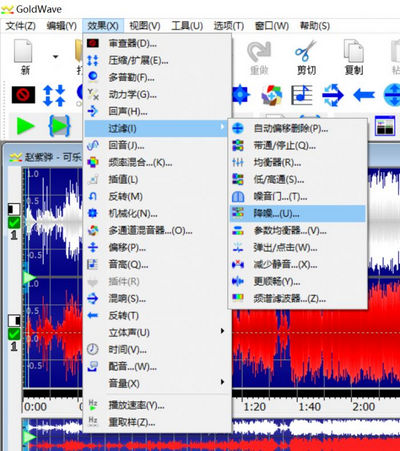Screen dimensions: 400x451
Task: Click the censor effect toolbar icon
Action: (23, 95)
